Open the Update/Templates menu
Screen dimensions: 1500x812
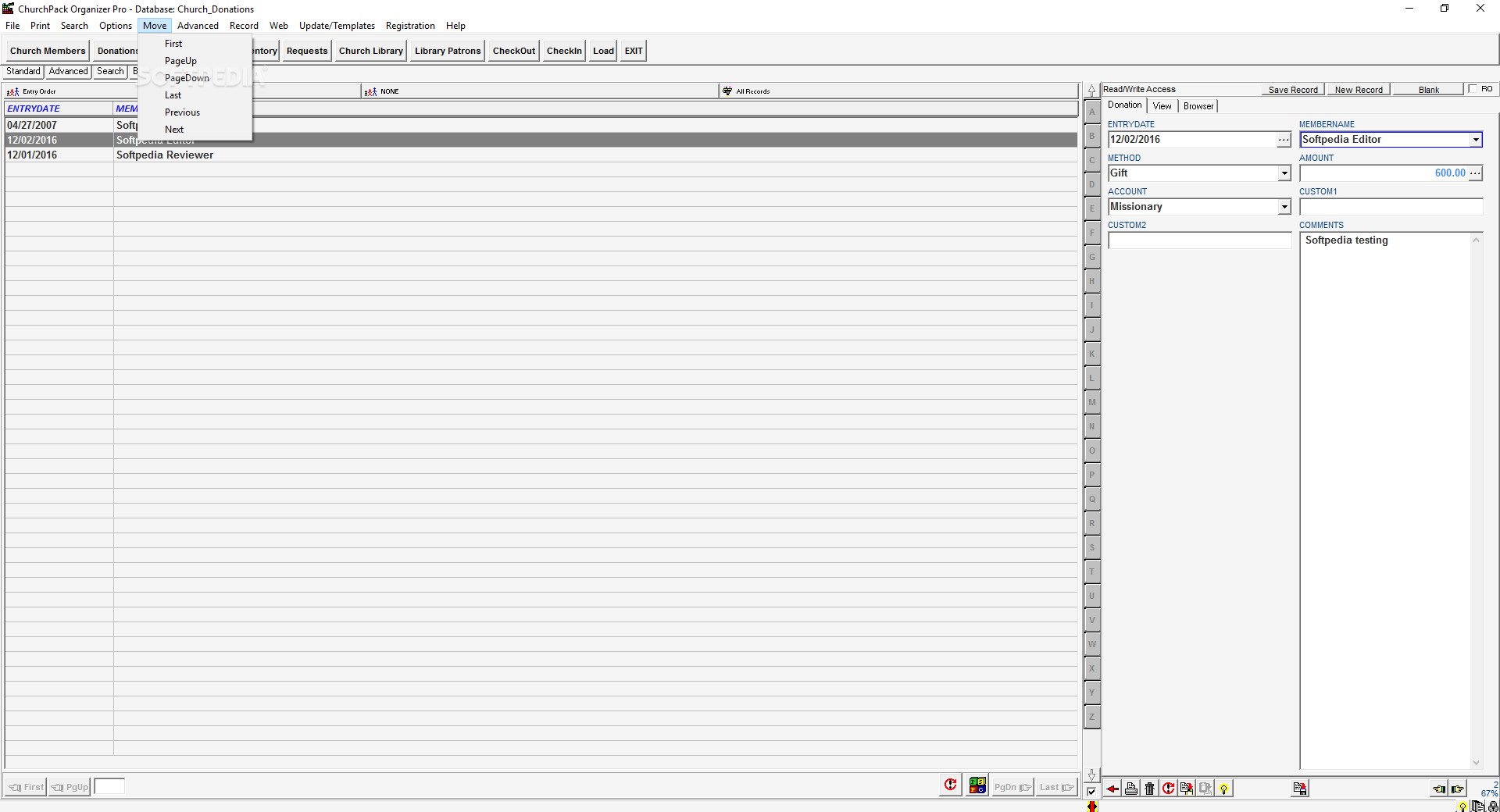337,26
